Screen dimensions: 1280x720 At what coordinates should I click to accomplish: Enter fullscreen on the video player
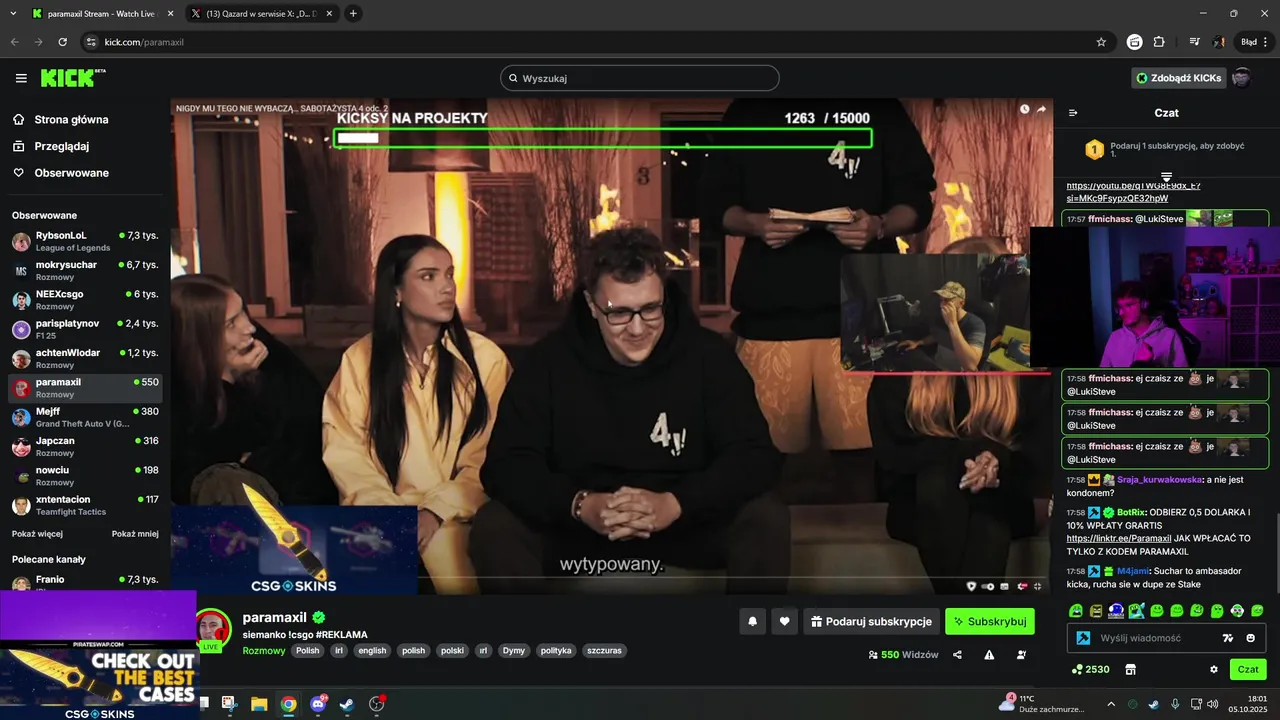1038,586
